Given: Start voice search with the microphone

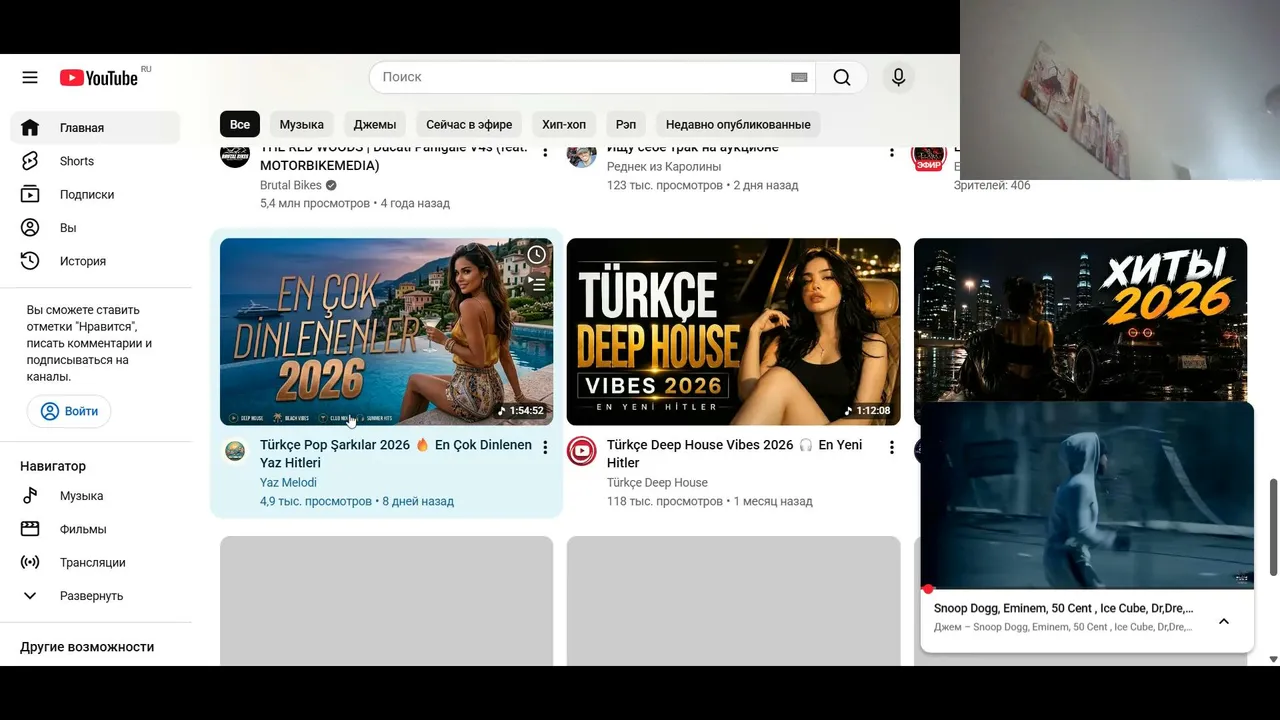Looking at the screenshot, I should click(898, 77).
